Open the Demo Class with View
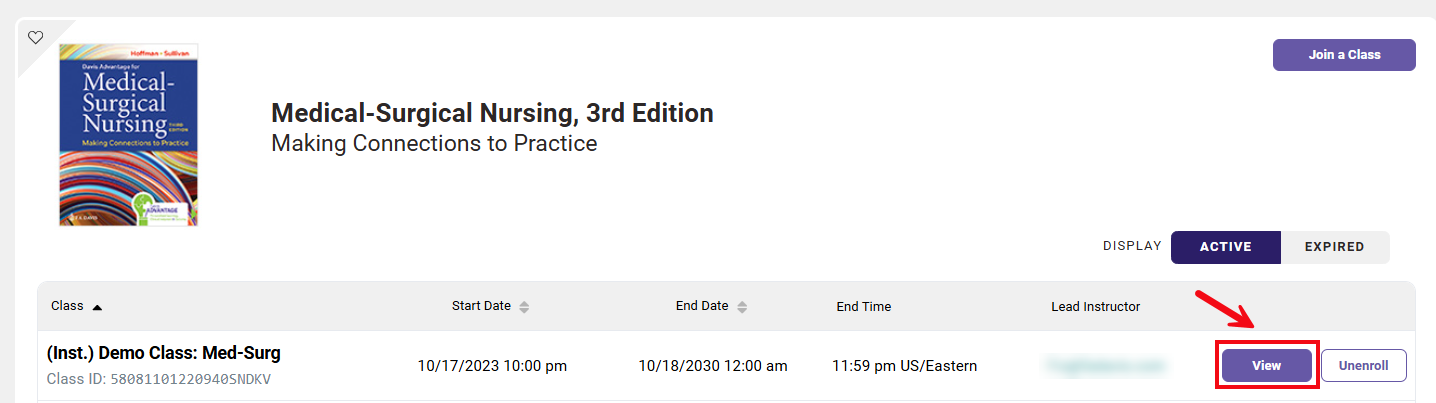Image resolution: width=1436 pixels, height=403 pixels. pos(1266,366)
